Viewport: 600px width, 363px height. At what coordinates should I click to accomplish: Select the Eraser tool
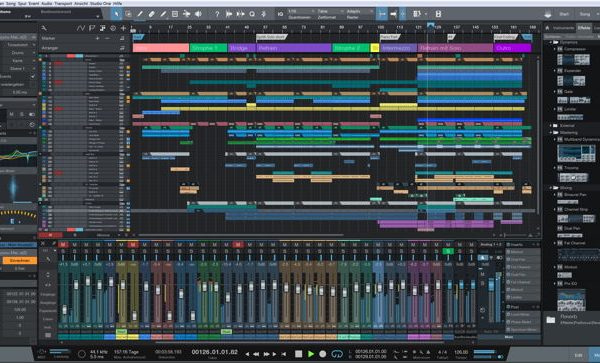152,14
